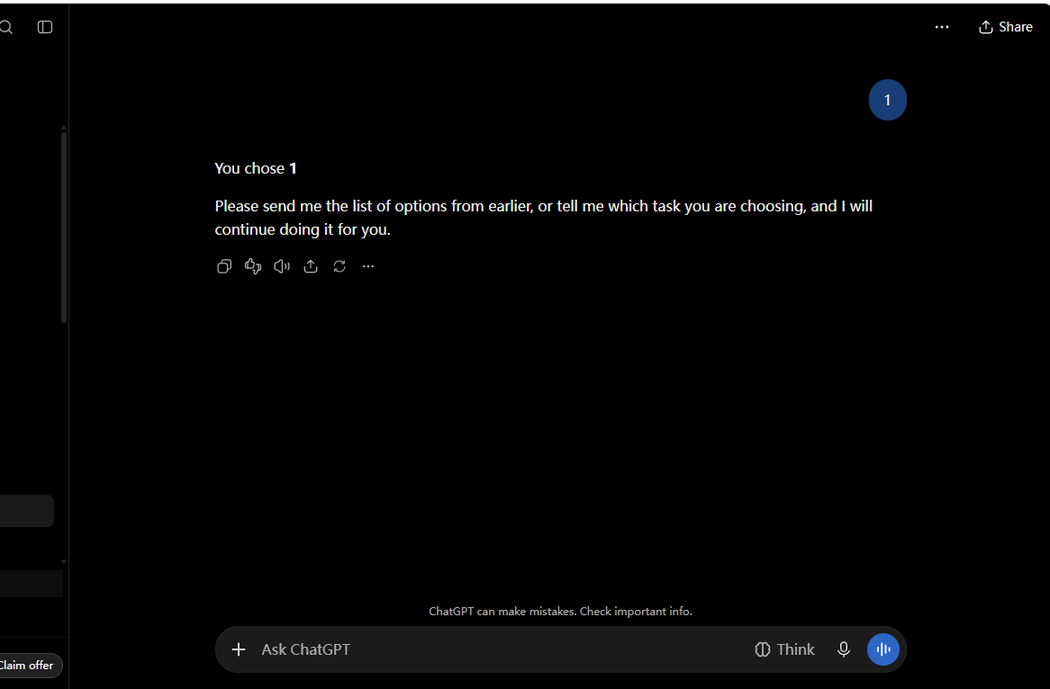Screen dimensions: 1050x689
Task: Rate the response with thumbs icon
Action: [253, 266]
